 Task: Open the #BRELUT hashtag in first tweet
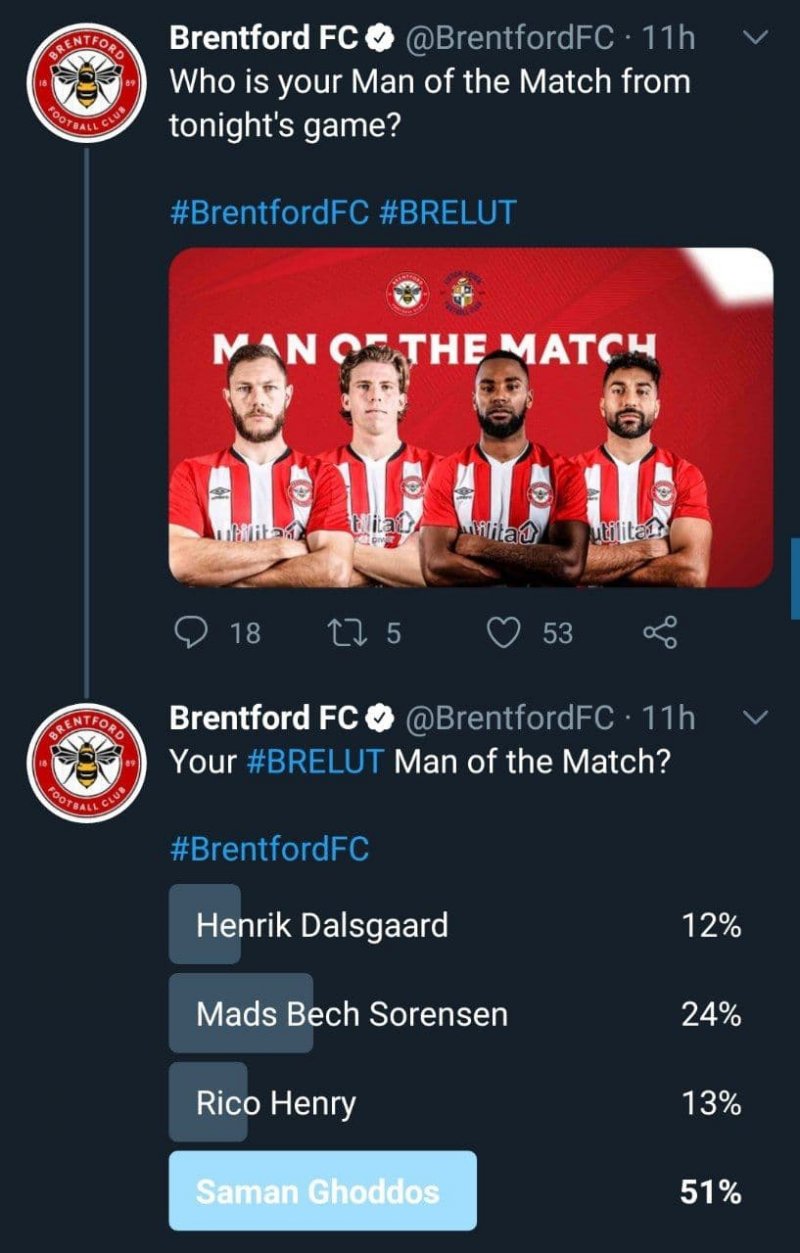(x=449, y=212)
